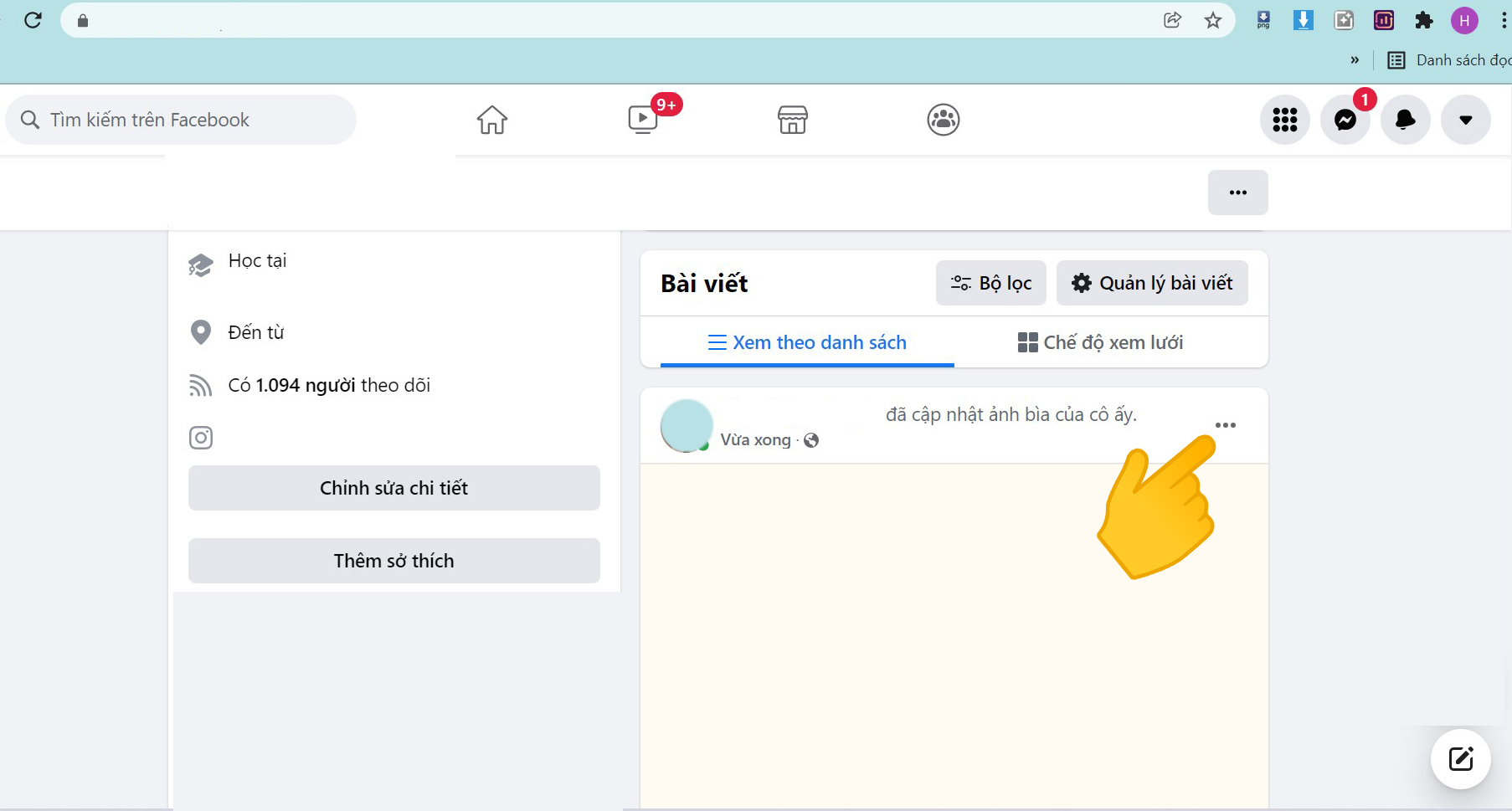Show Facebook notifications
Screen dimensions: 1512x811
pyautogui.click(x=1405, y=120)
